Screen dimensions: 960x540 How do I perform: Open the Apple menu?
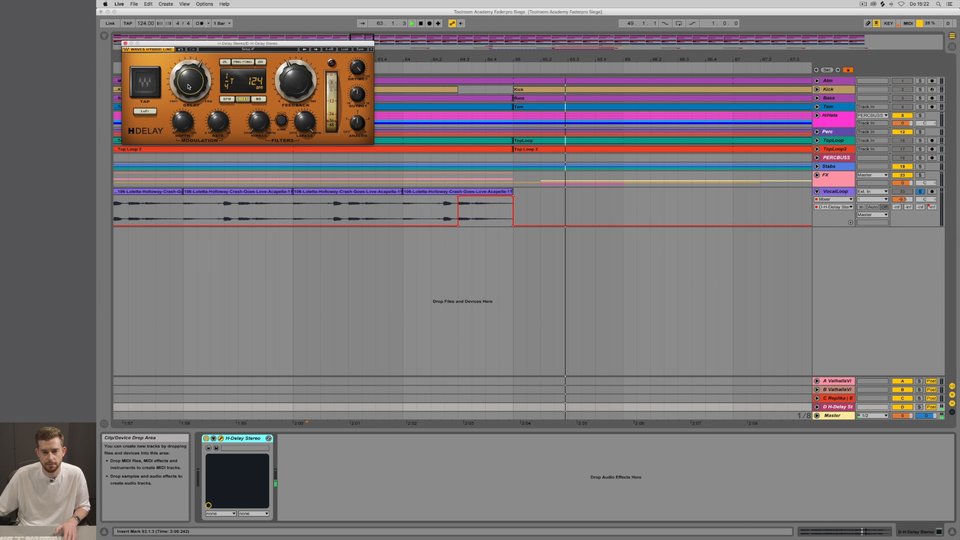105,4
